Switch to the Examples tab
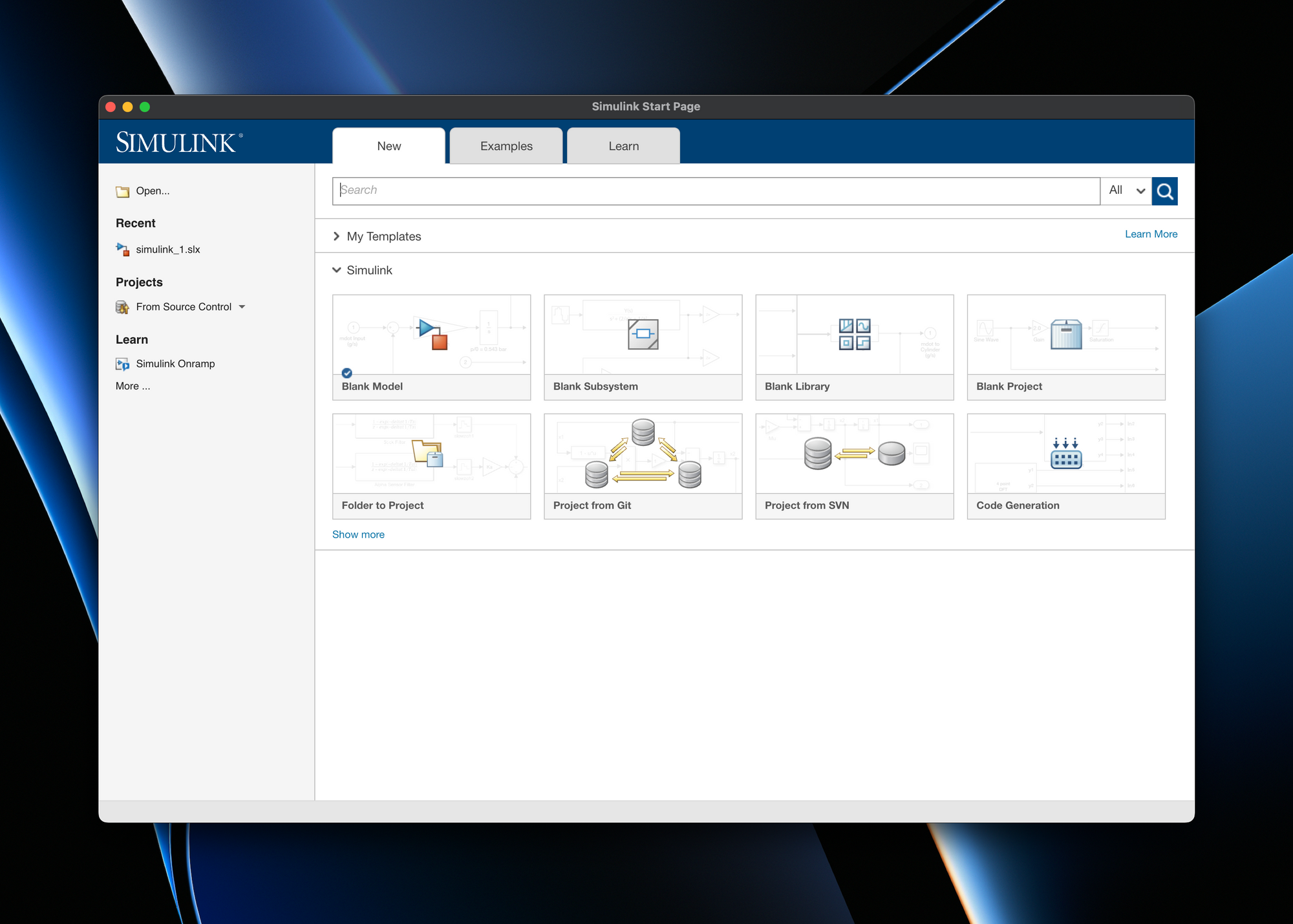 coord(505,146)
